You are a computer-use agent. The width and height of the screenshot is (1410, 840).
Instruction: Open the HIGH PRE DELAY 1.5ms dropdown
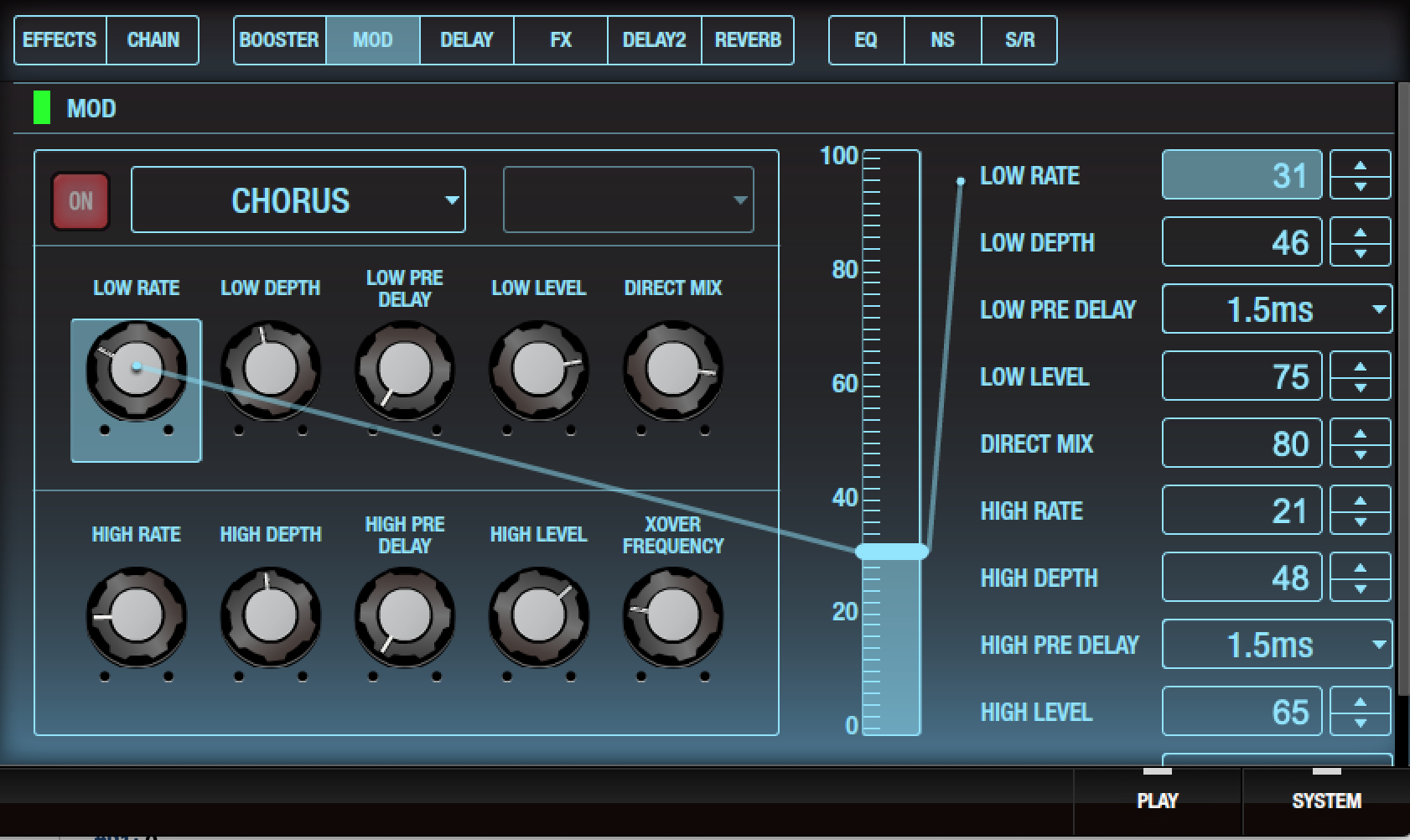1276,645
